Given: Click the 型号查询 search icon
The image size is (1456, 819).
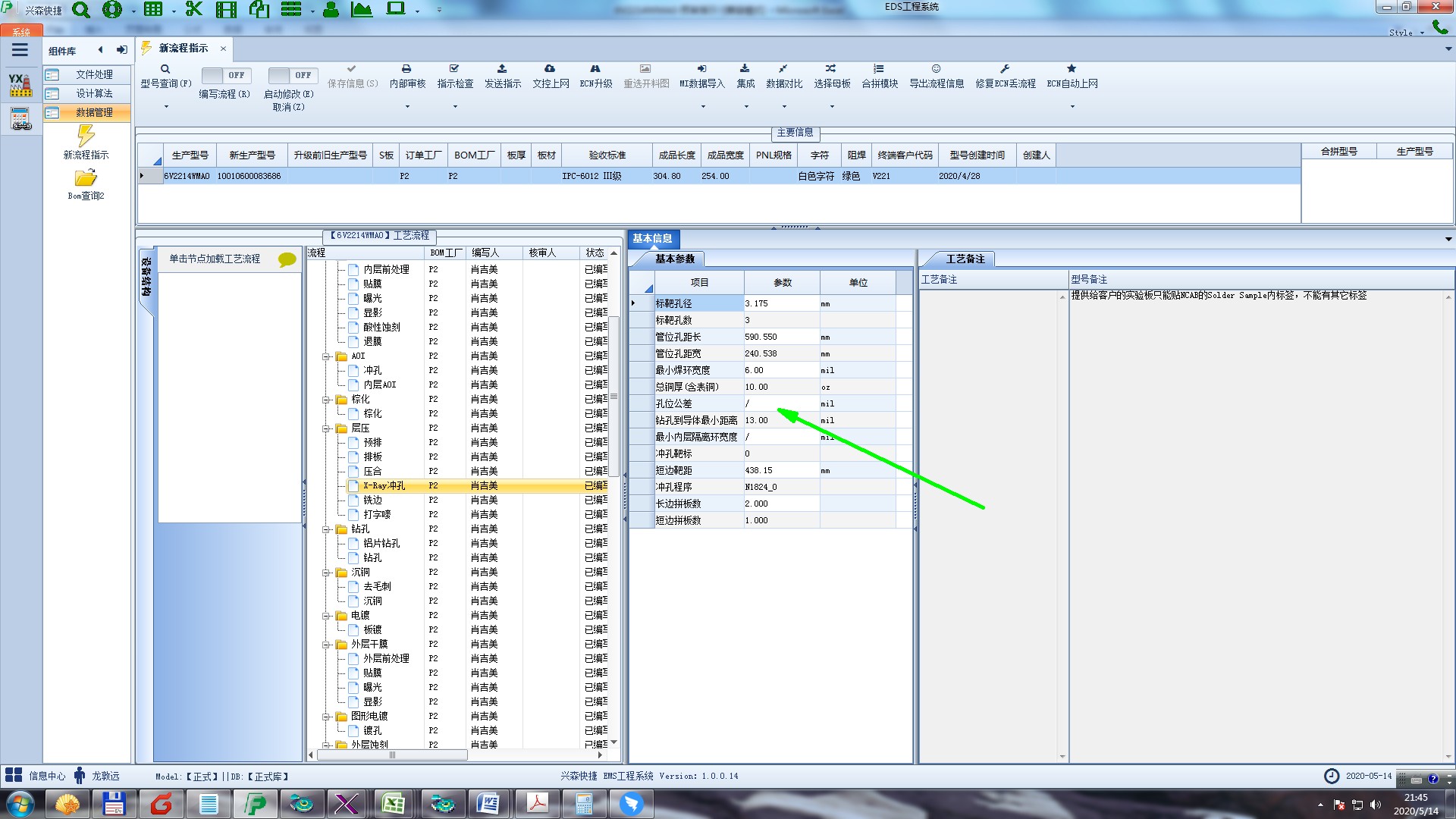Looking at the screenshot, I should coord(165,69).
